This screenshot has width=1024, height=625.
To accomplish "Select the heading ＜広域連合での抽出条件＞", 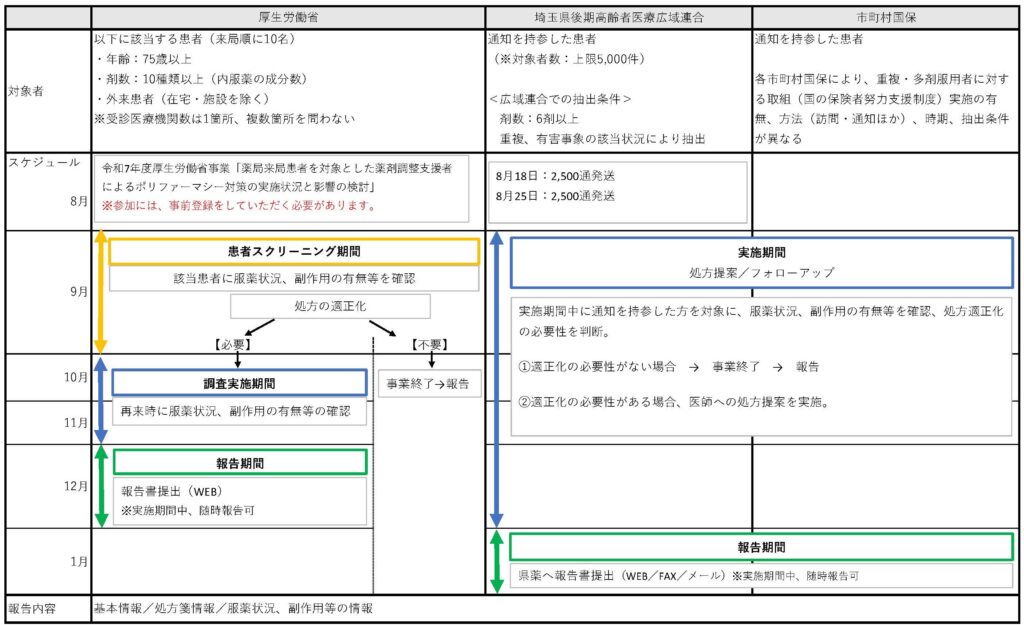I will [560, 99].
